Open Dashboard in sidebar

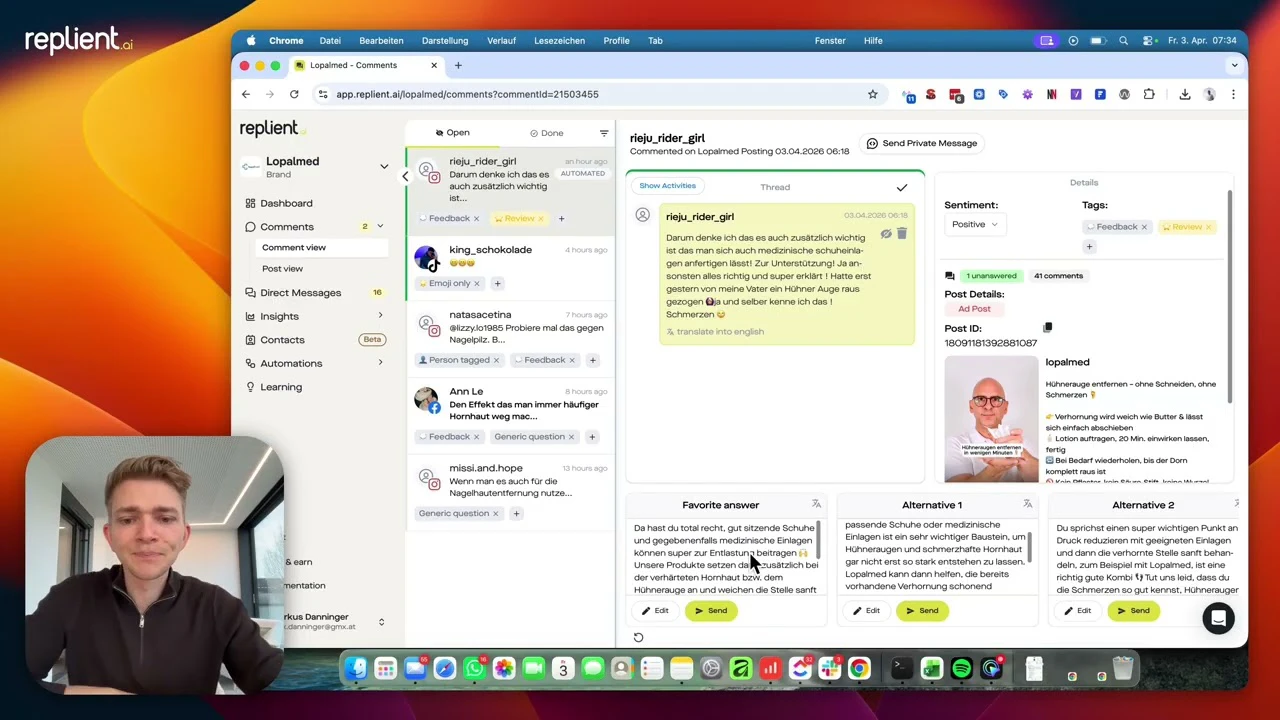pos(286,203)
